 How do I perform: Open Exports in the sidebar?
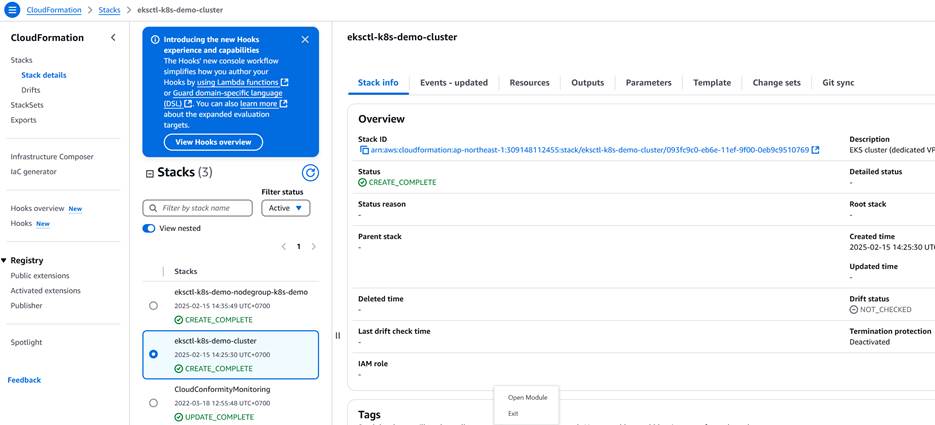[23, 120]
